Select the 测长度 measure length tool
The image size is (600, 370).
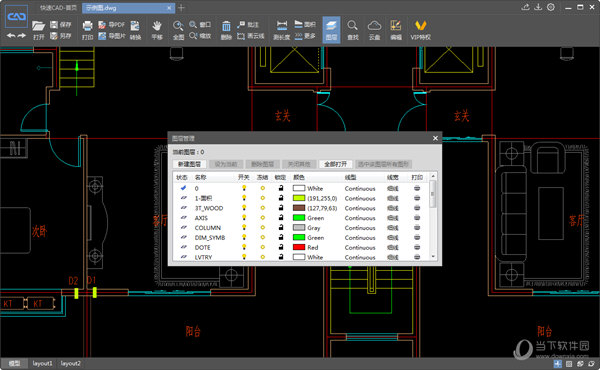(x=282, y=30)
